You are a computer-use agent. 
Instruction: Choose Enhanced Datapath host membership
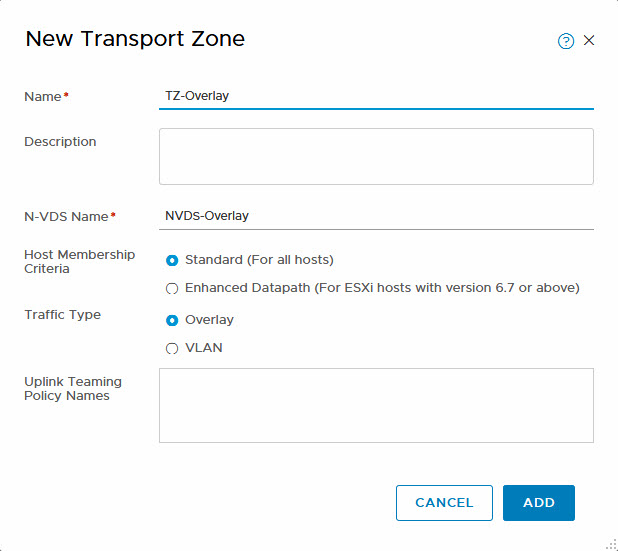point(173,288)
